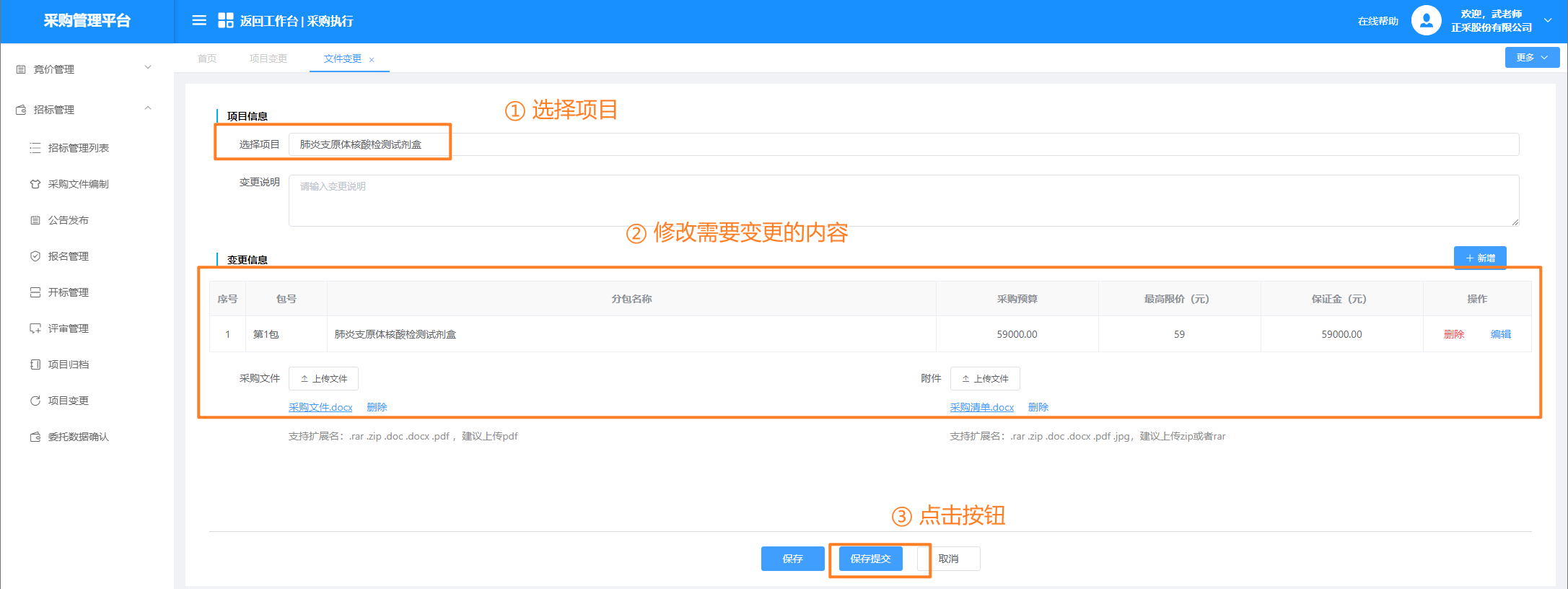Open 评审管理 in the sidebar

pyautogui.click(x=68, y=328)
